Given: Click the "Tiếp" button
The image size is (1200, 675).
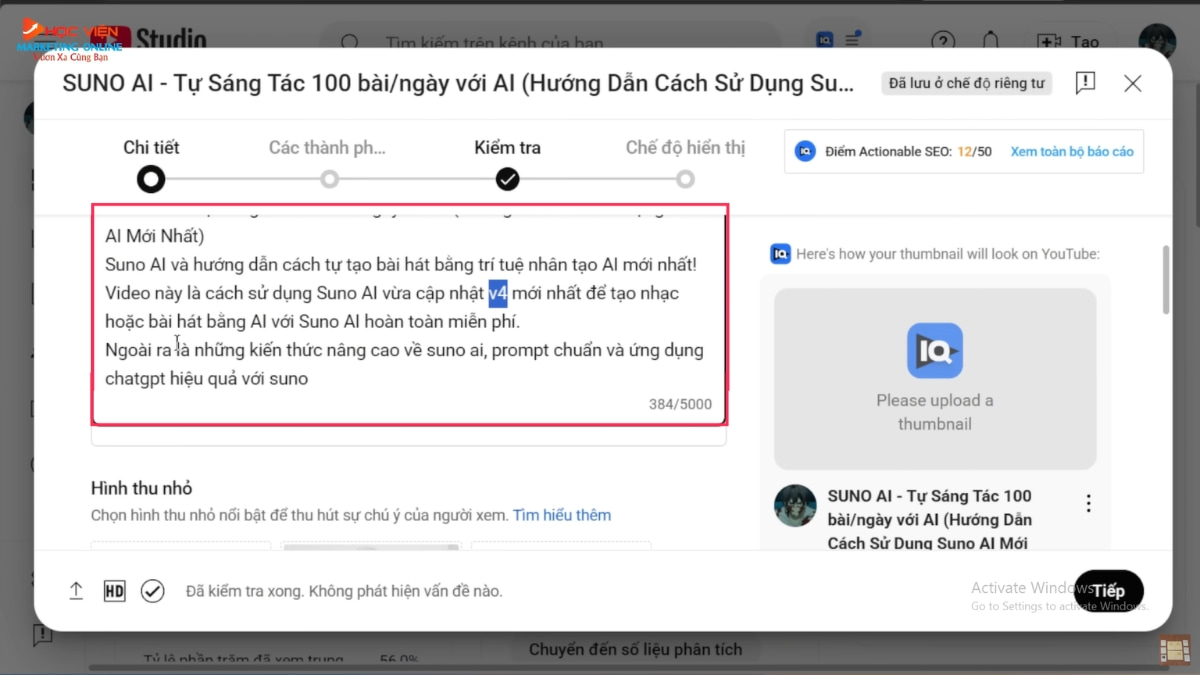Looking at the screenshot, I should [x=1108, y=590].
